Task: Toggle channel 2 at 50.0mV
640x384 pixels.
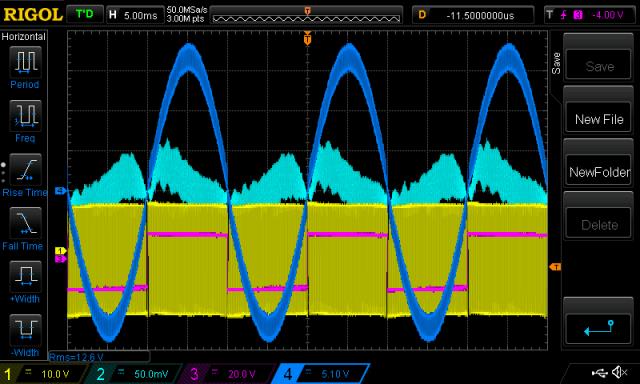Action: [x=135, y=374]
